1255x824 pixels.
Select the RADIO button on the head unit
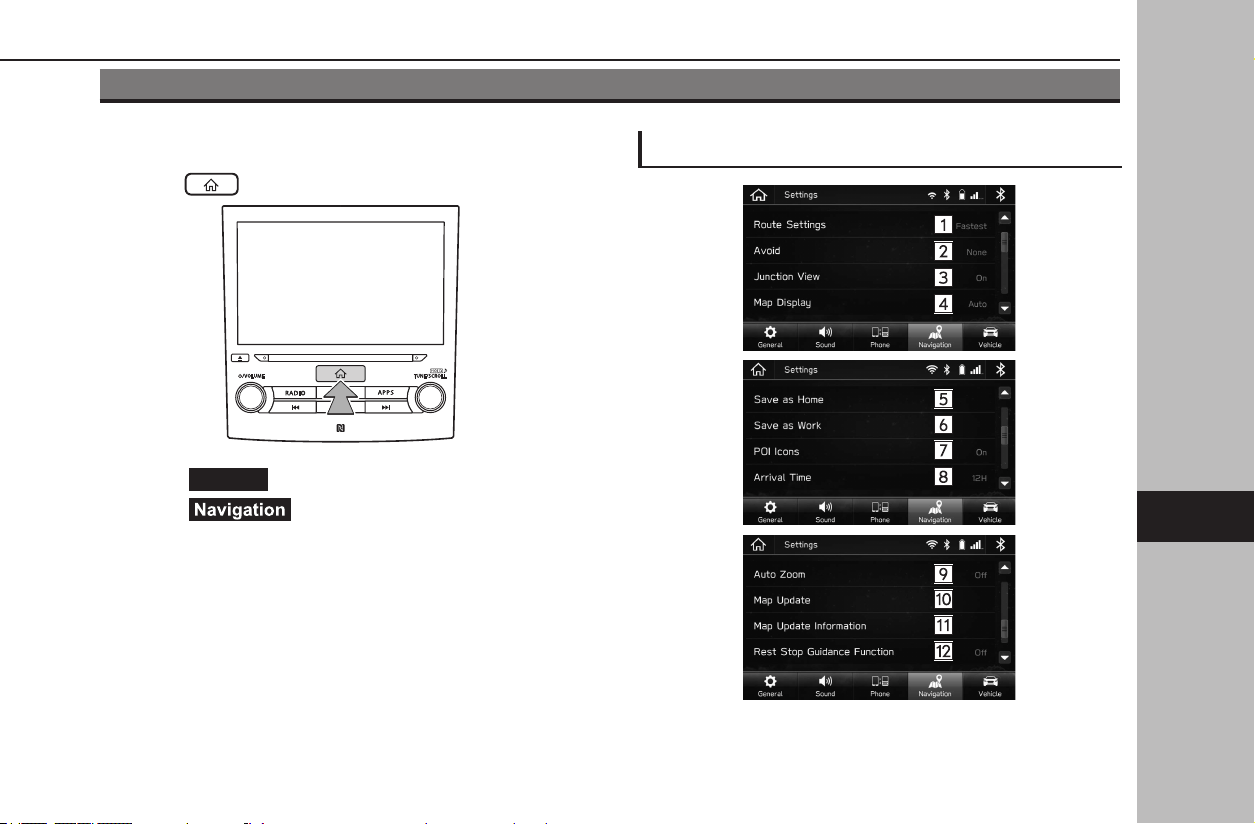(294, 393)
